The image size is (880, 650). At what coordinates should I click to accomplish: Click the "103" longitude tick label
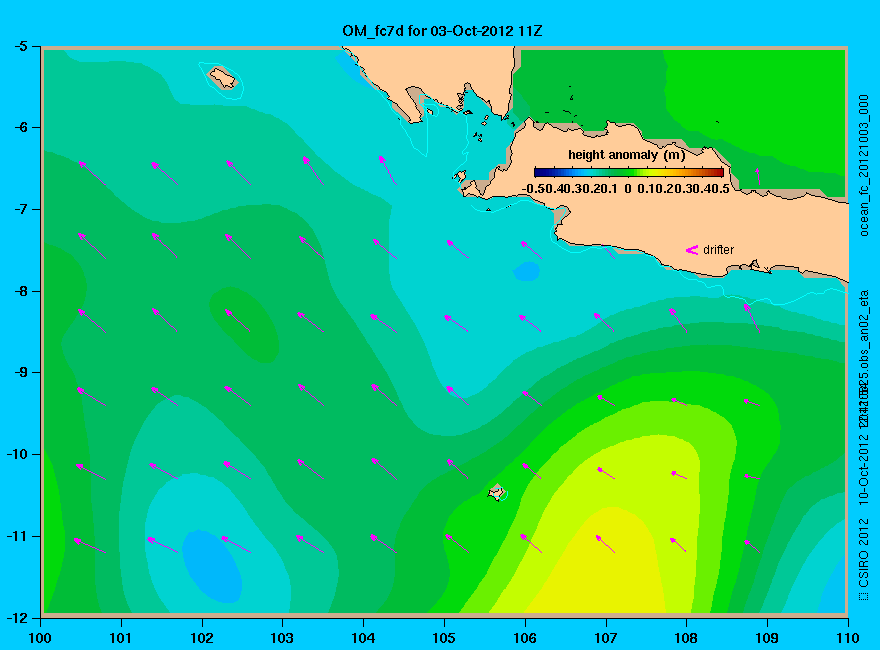click(x=282, y=638)
